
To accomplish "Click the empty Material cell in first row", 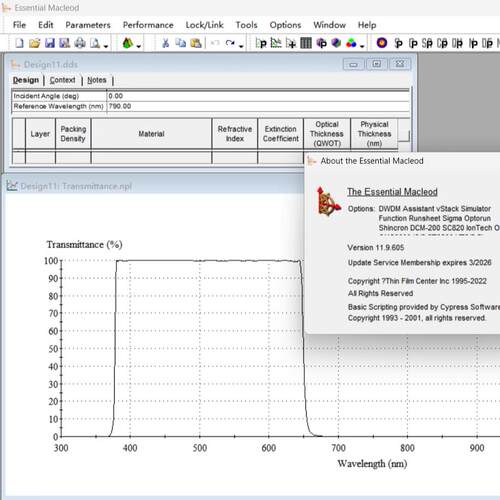I will 151,157.
